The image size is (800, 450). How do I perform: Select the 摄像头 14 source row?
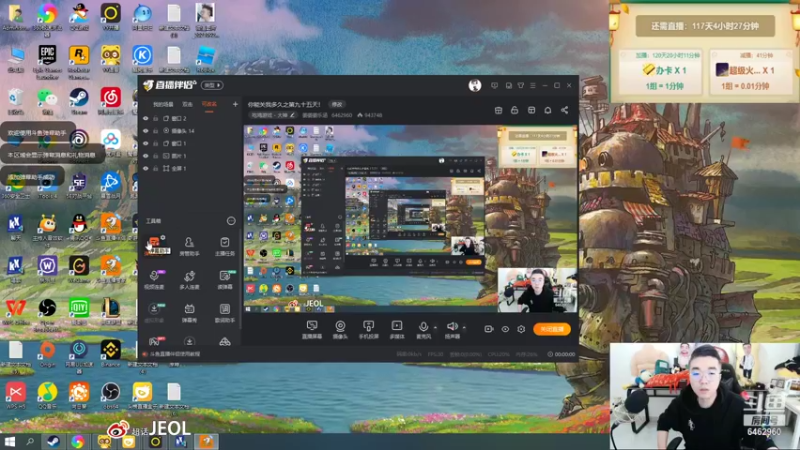190,131
